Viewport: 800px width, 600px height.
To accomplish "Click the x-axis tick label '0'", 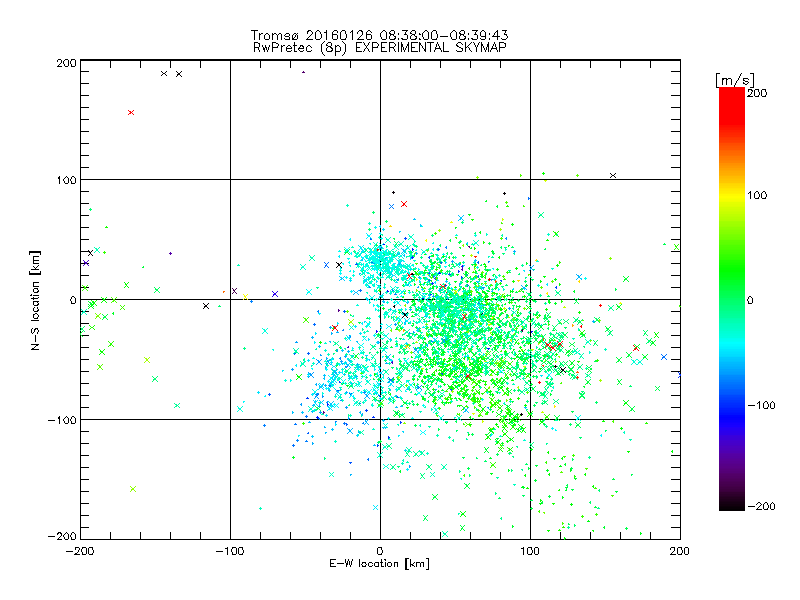I will [380, 551].
